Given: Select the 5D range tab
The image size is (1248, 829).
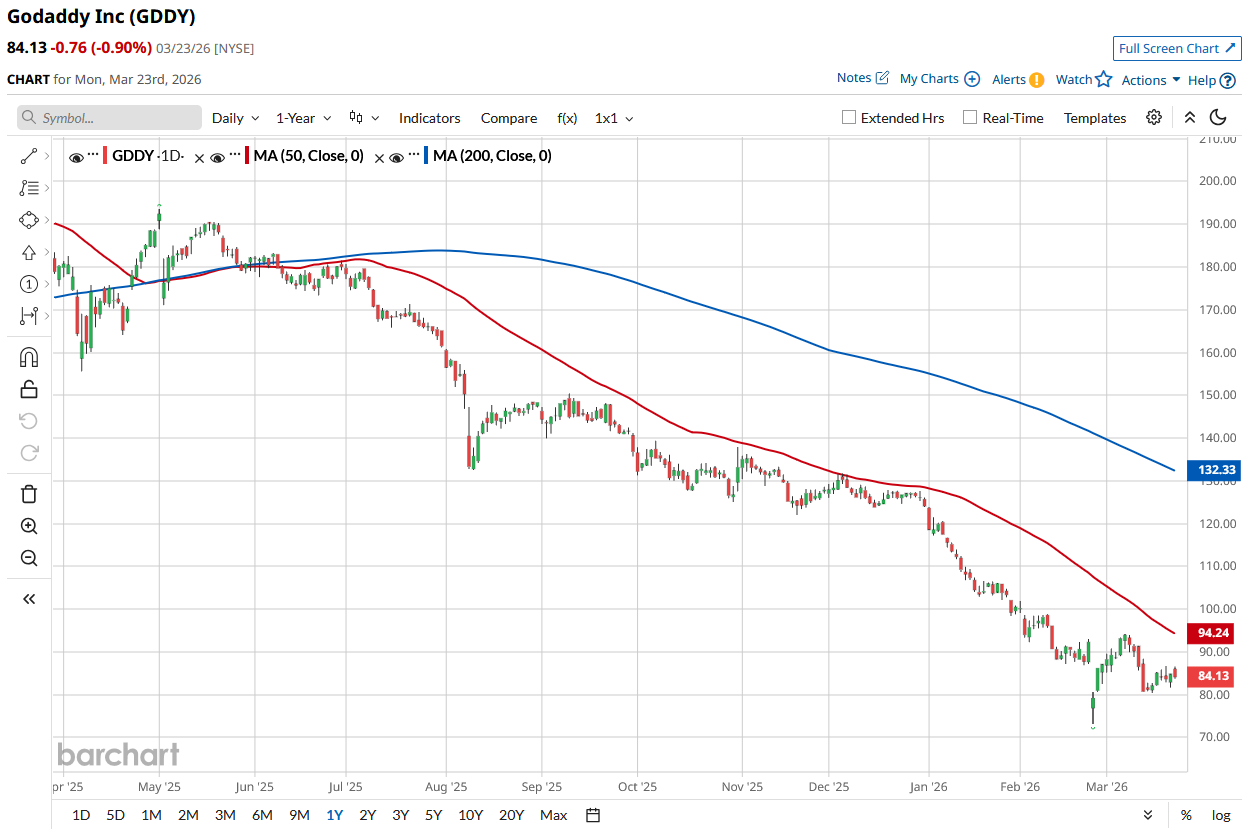Looking at the screenshot, I should [x=116, y=815].
